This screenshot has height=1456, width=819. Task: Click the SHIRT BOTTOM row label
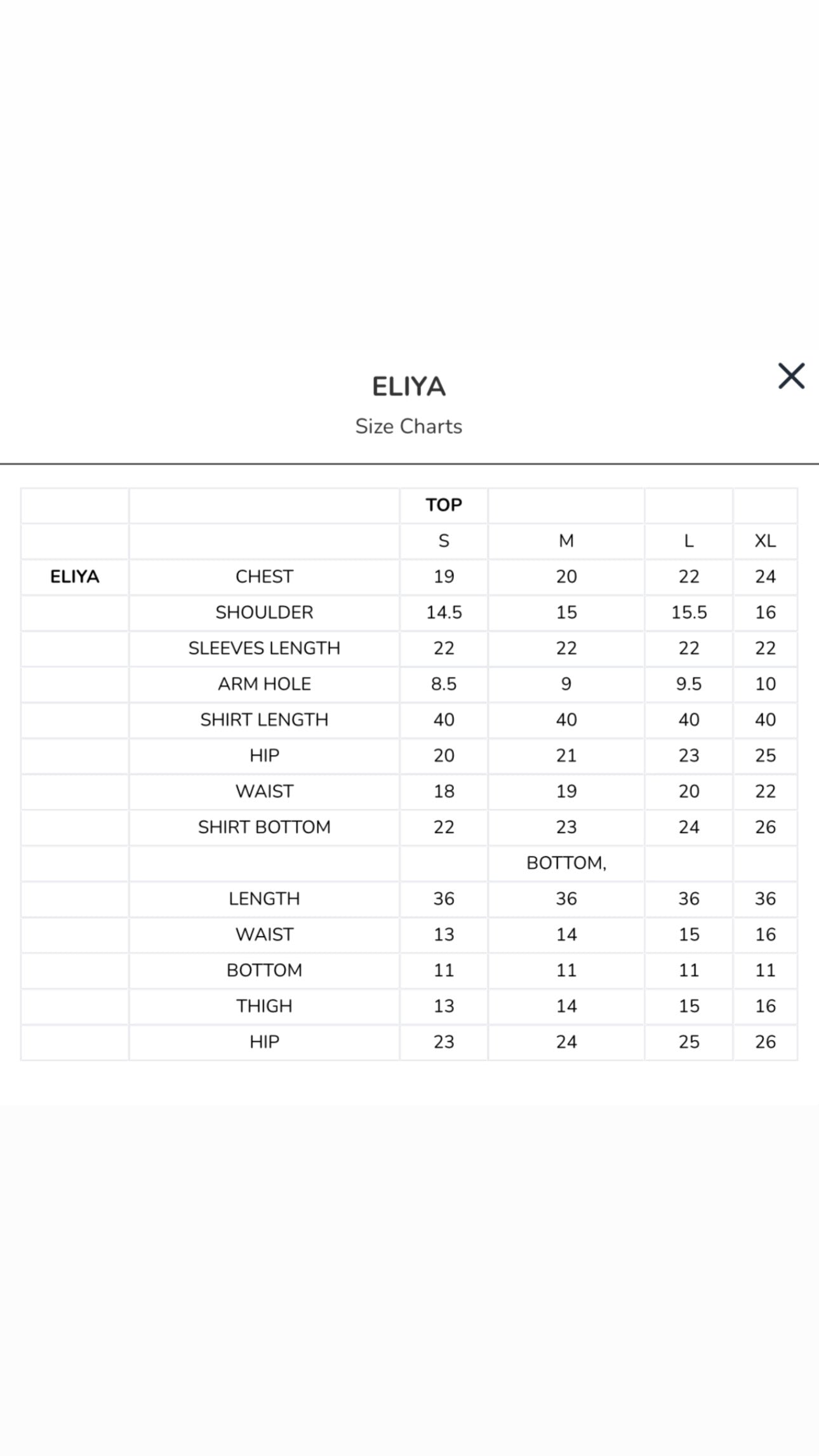[264, 827]
